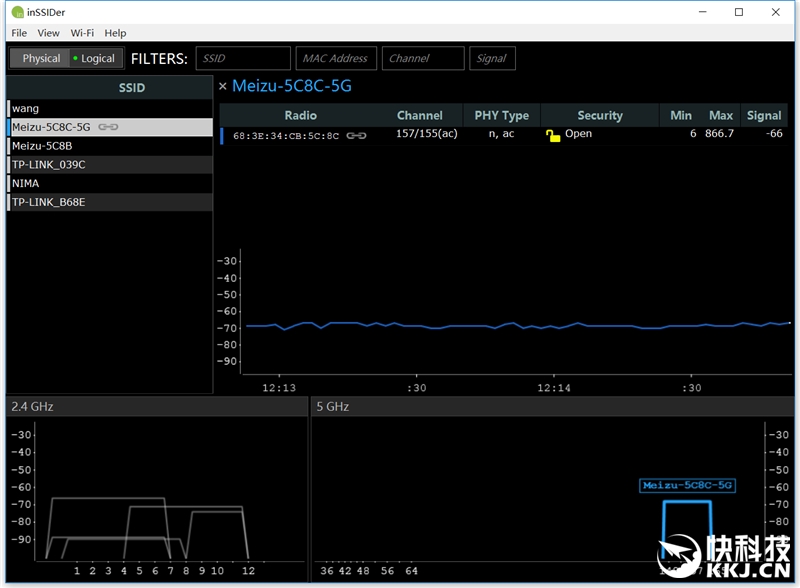The height and width of the screenshot is (588, 800).
Task: Switch to Logical view mode
Action: tap(95, 58)
